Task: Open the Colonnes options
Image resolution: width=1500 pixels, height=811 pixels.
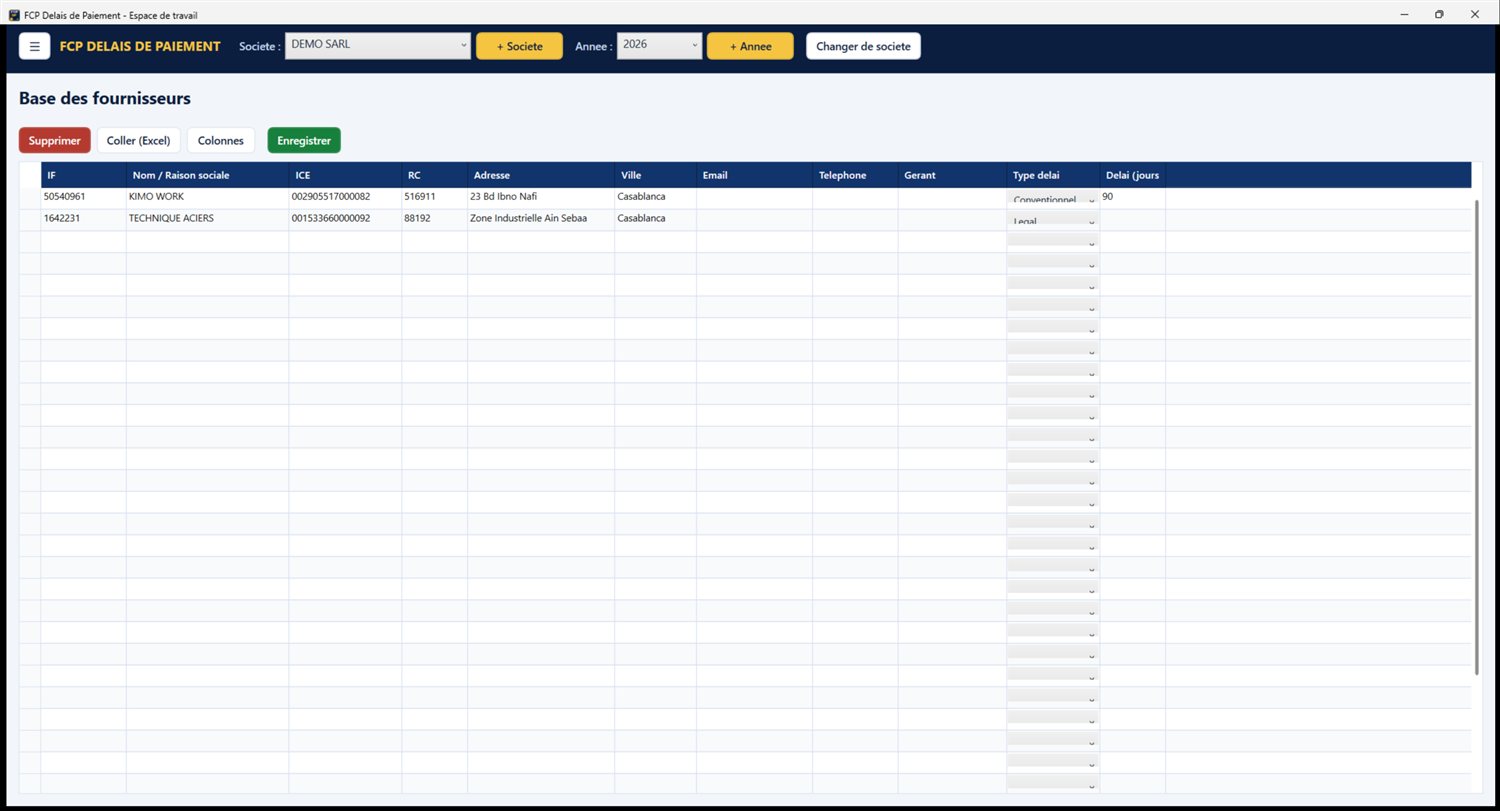Action: pos(221,141)
